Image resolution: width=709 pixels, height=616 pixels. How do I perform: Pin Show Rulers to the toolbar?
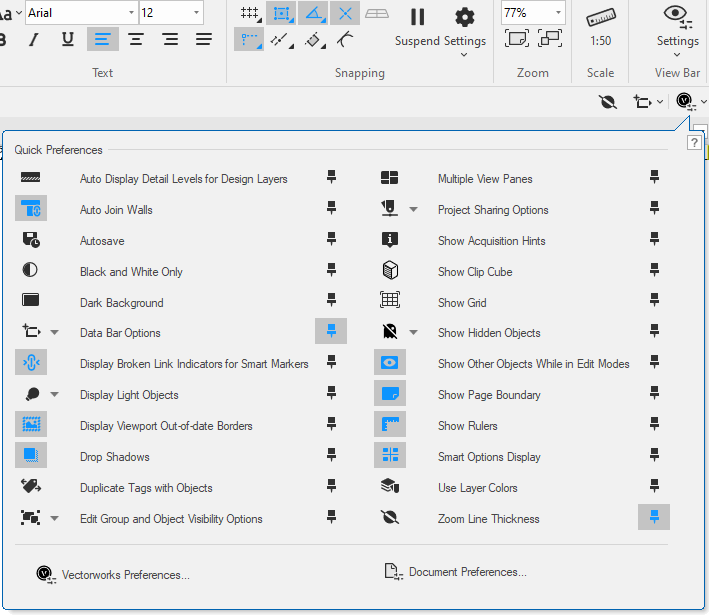654,425
